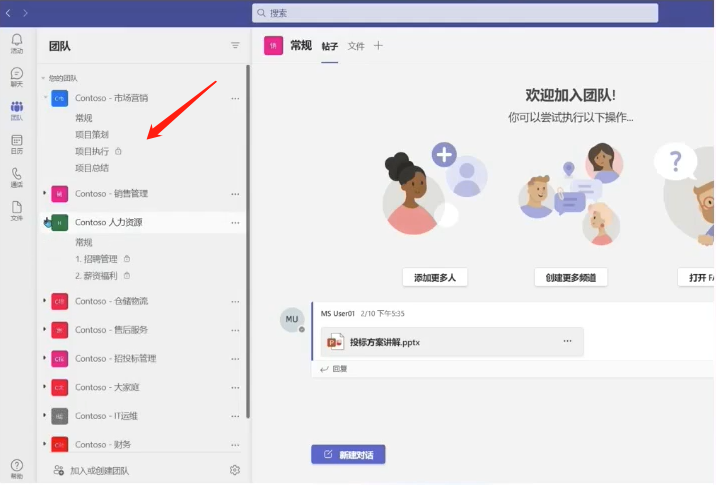Click the 添加更多人 button

435,278
